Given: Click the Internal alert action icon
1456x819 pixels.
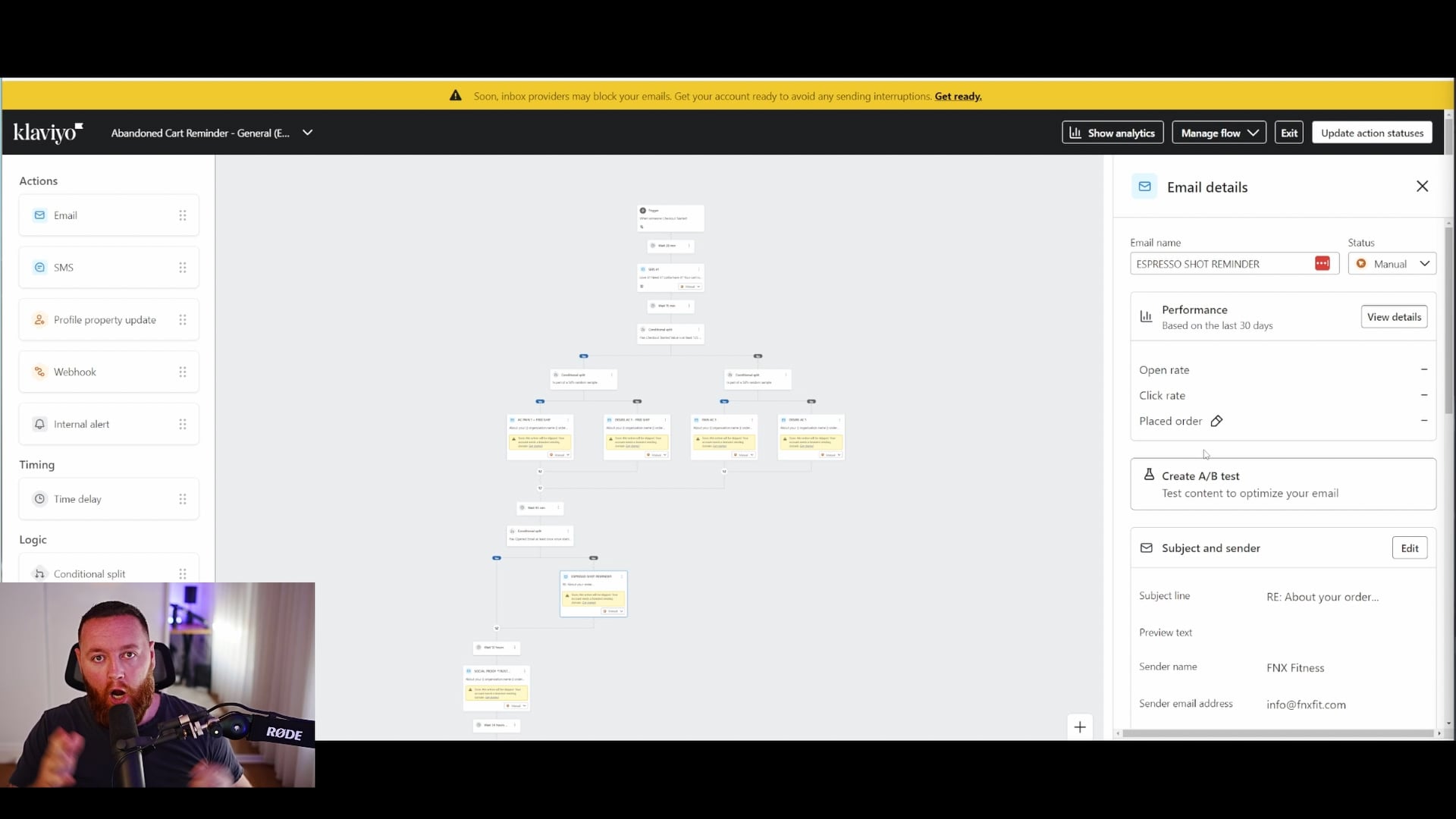Looking at the screenshot, I should tap(39, 423).
